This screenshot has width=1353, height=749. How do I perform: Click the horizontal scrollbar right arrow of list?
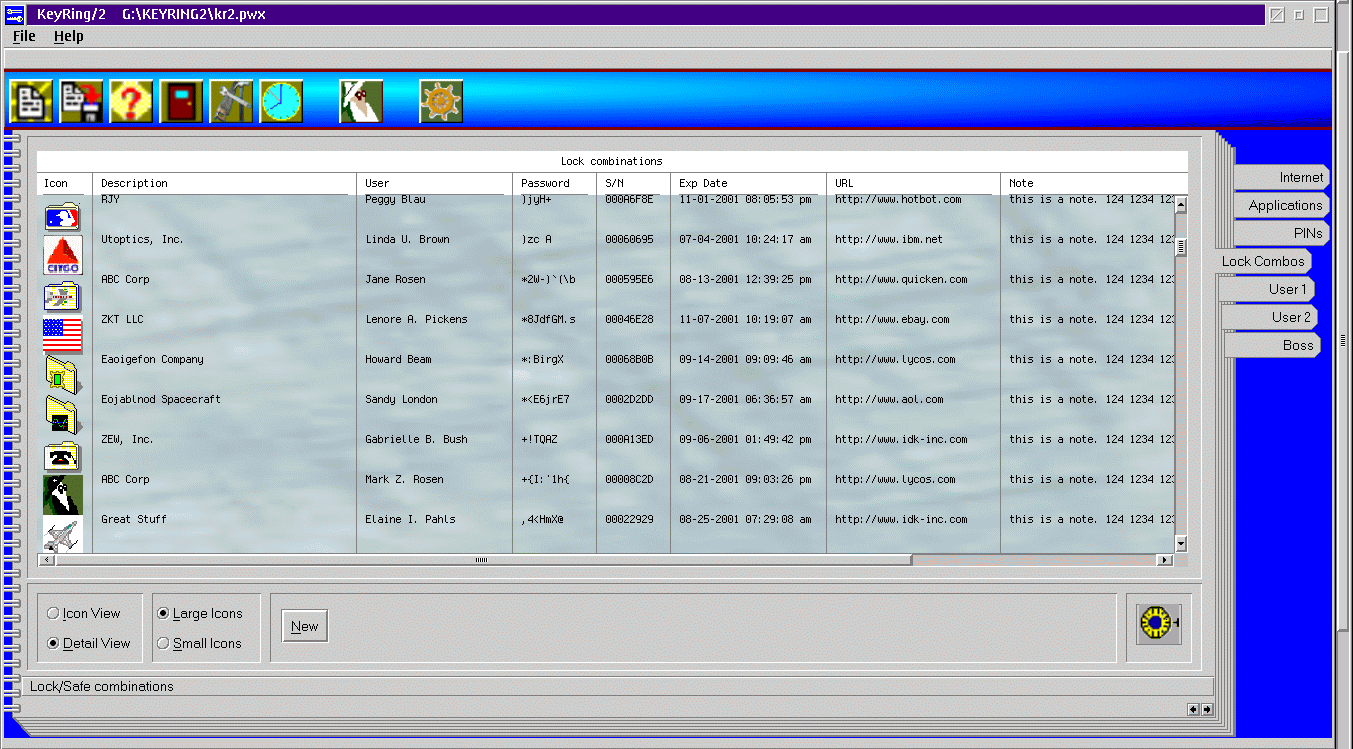(1164, 560)
